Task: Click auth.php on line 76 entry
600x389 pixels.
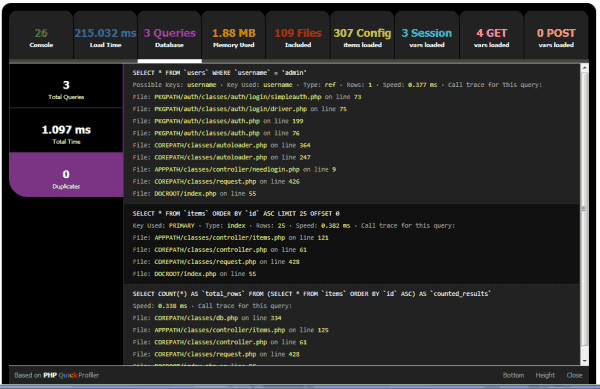Action: (216, 133)
